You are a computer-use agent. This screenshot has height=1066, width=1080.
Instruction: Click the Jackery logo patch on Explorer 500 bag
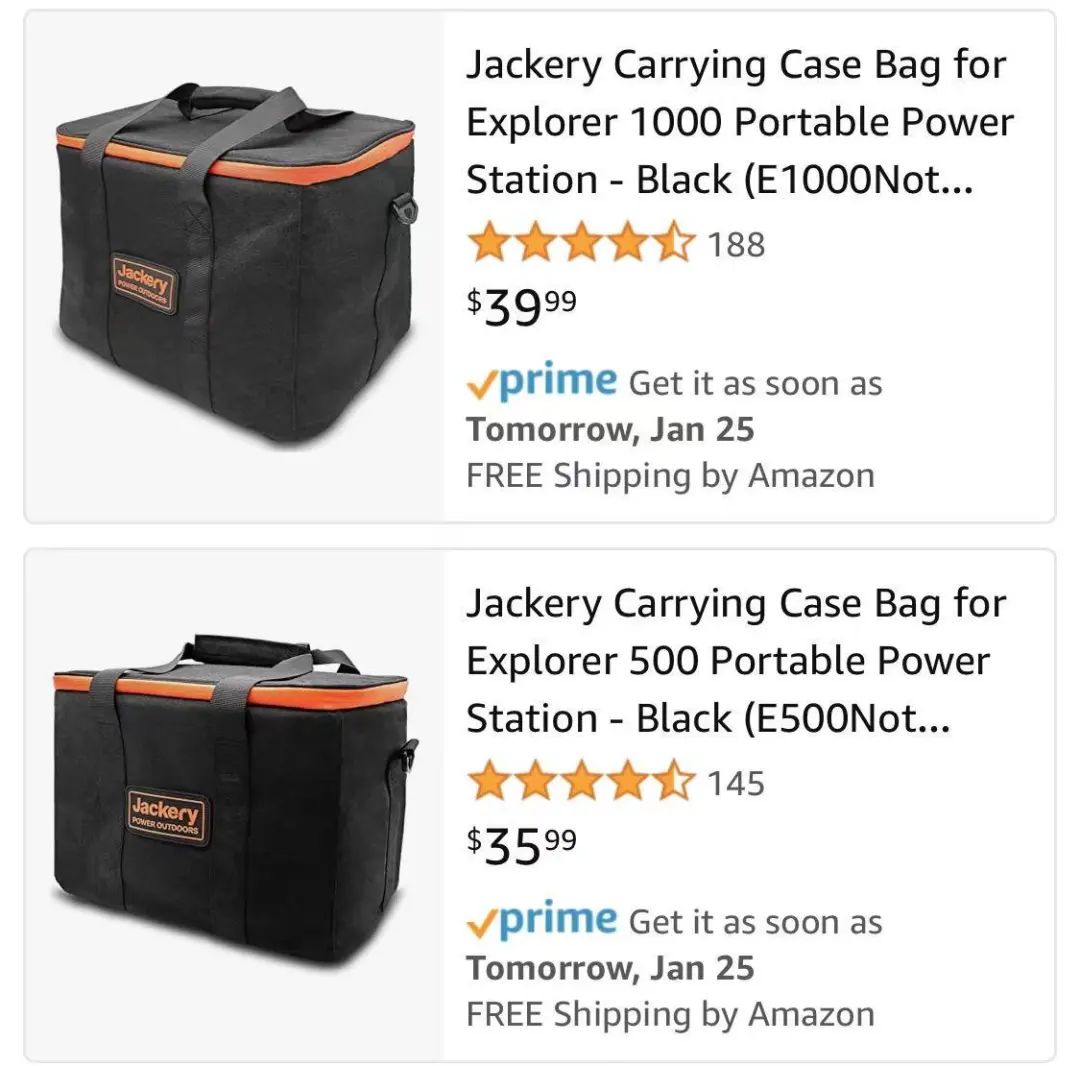pos(166,816)
